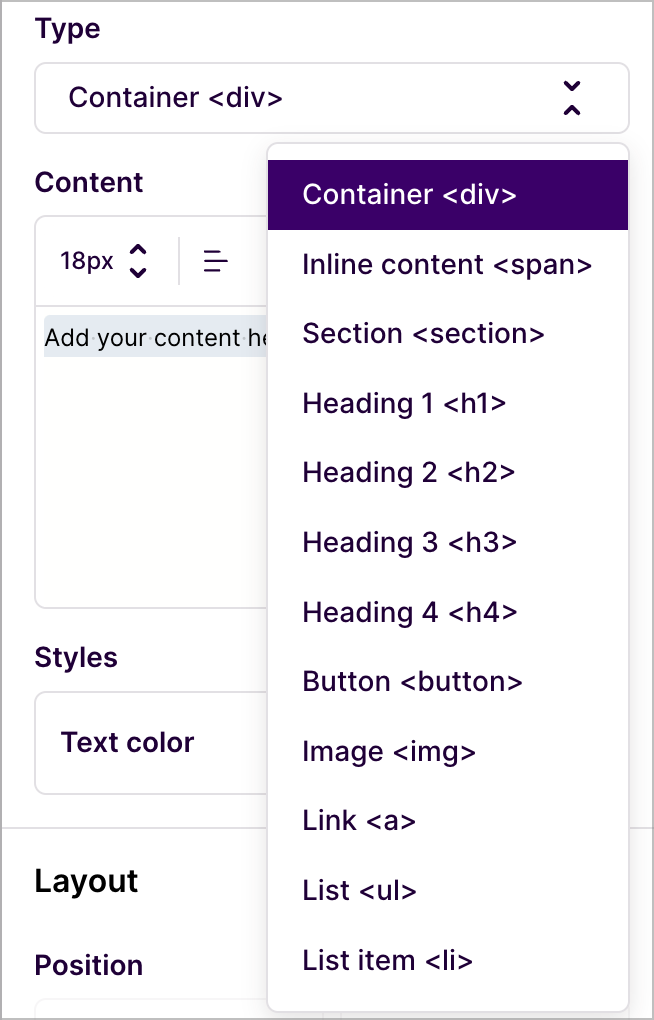The width and height of the screenshot is (654, 1020).
Task: Click the Layout section heading
Action: [87, 881]
